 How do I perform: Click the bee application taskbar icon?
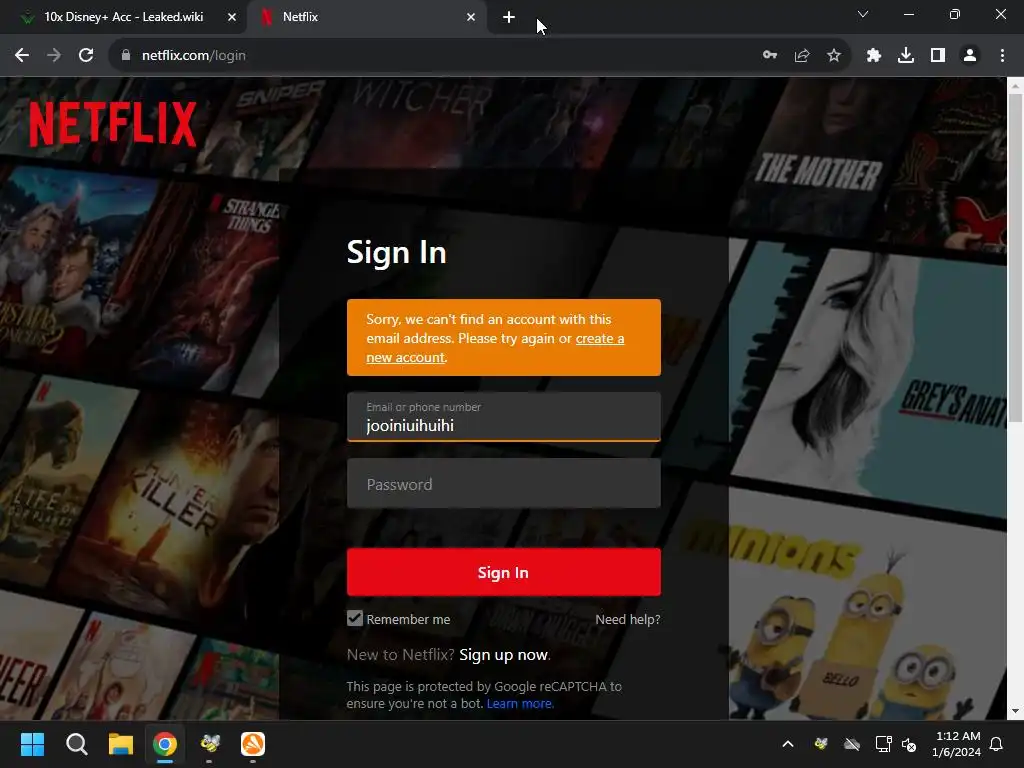point(210,744)
